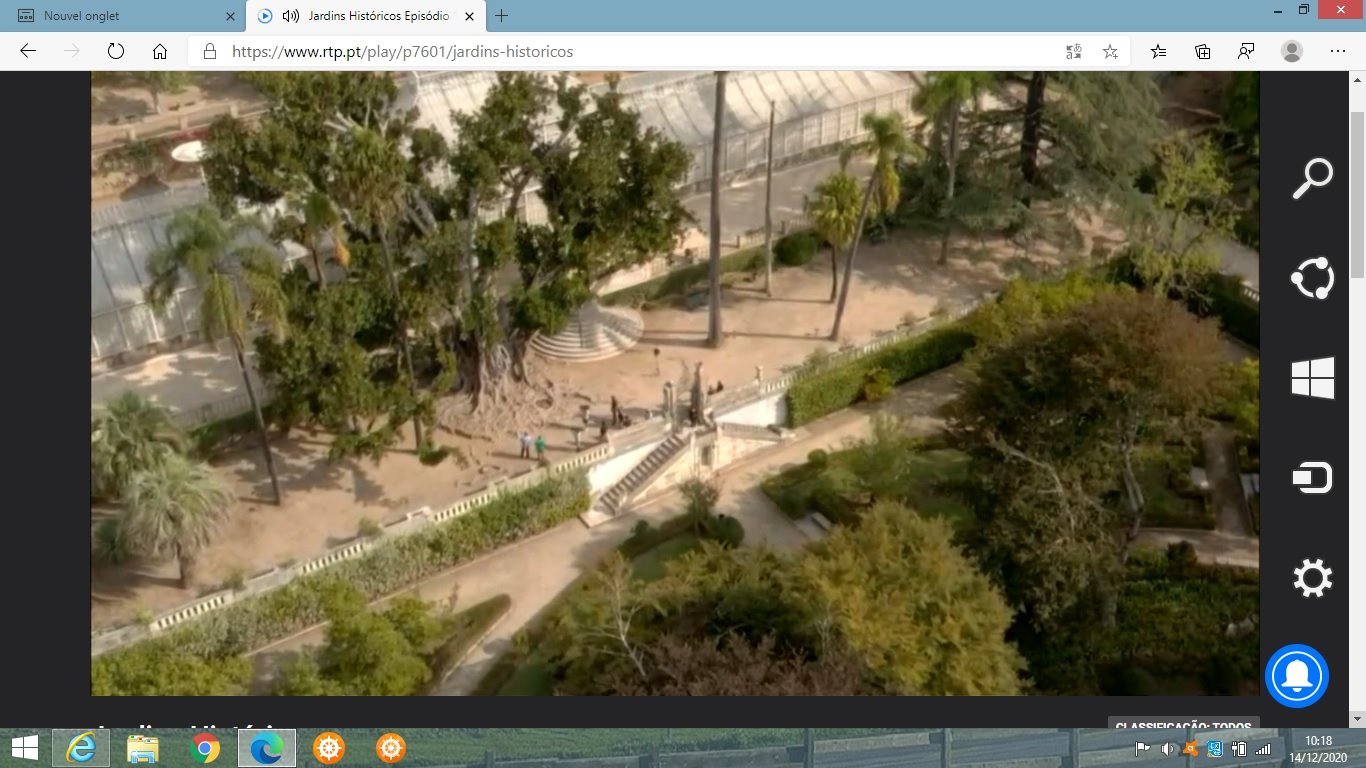Open the Windows Start button on taskbar
This screenshot has width=1366, height=768.
pos(24,748)
